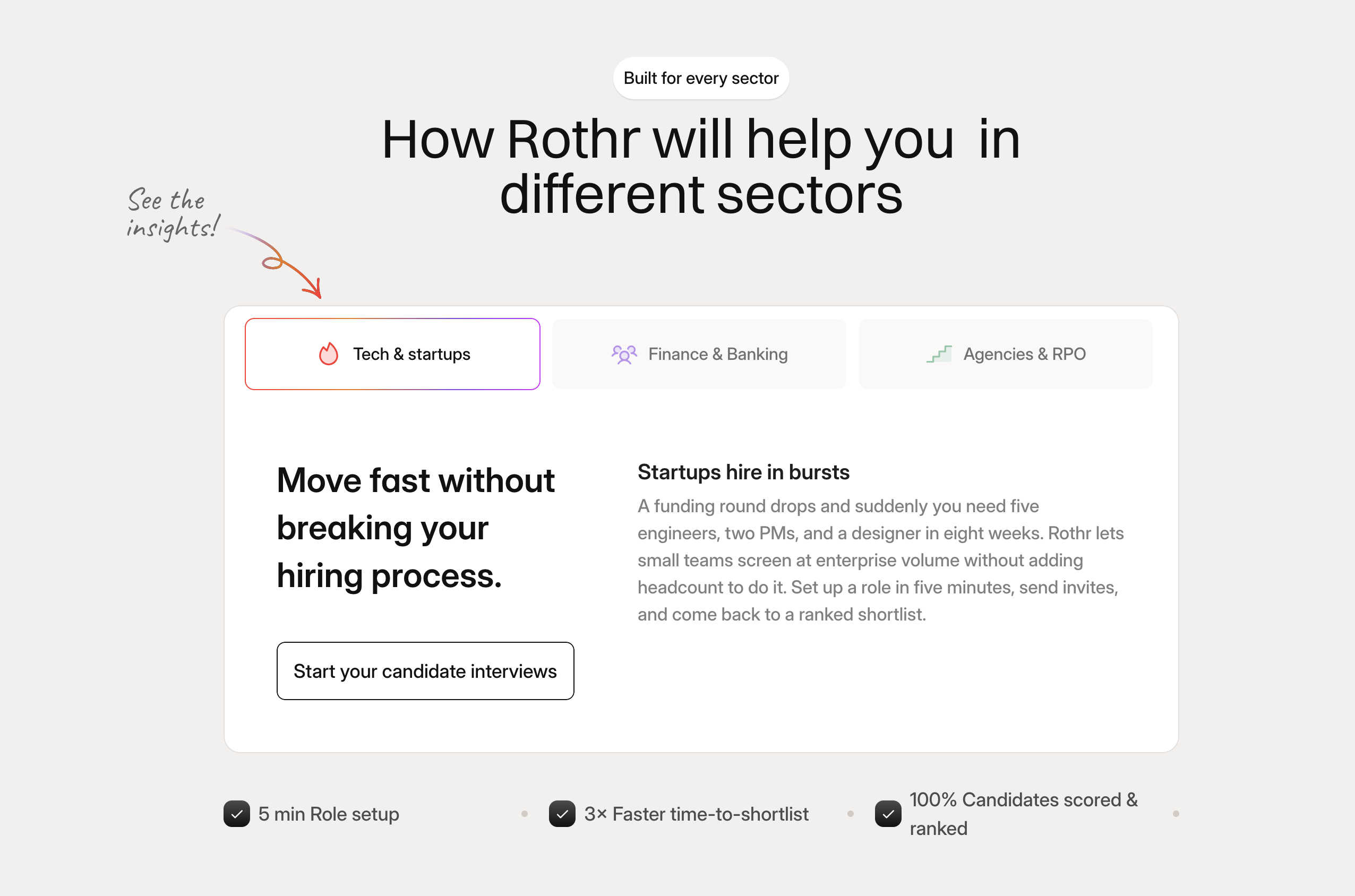Viewport: 1355px width, 896px height.
Task: Toggle the 100% Candidates scored checkmark
Action: coord(888,814)
